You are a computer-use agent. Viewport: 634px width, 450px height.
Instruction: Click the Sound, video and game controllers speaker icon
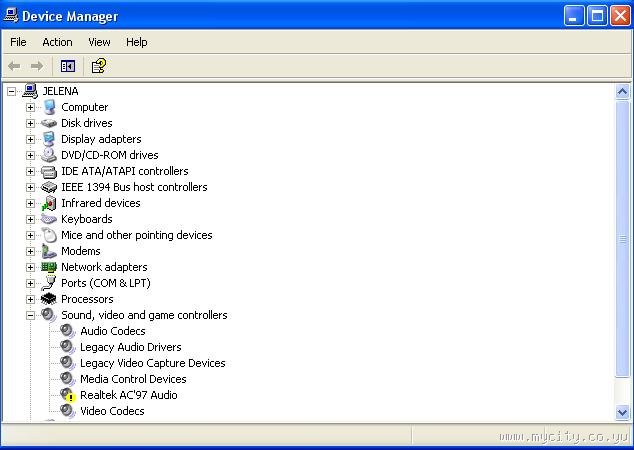coord(49,315)
